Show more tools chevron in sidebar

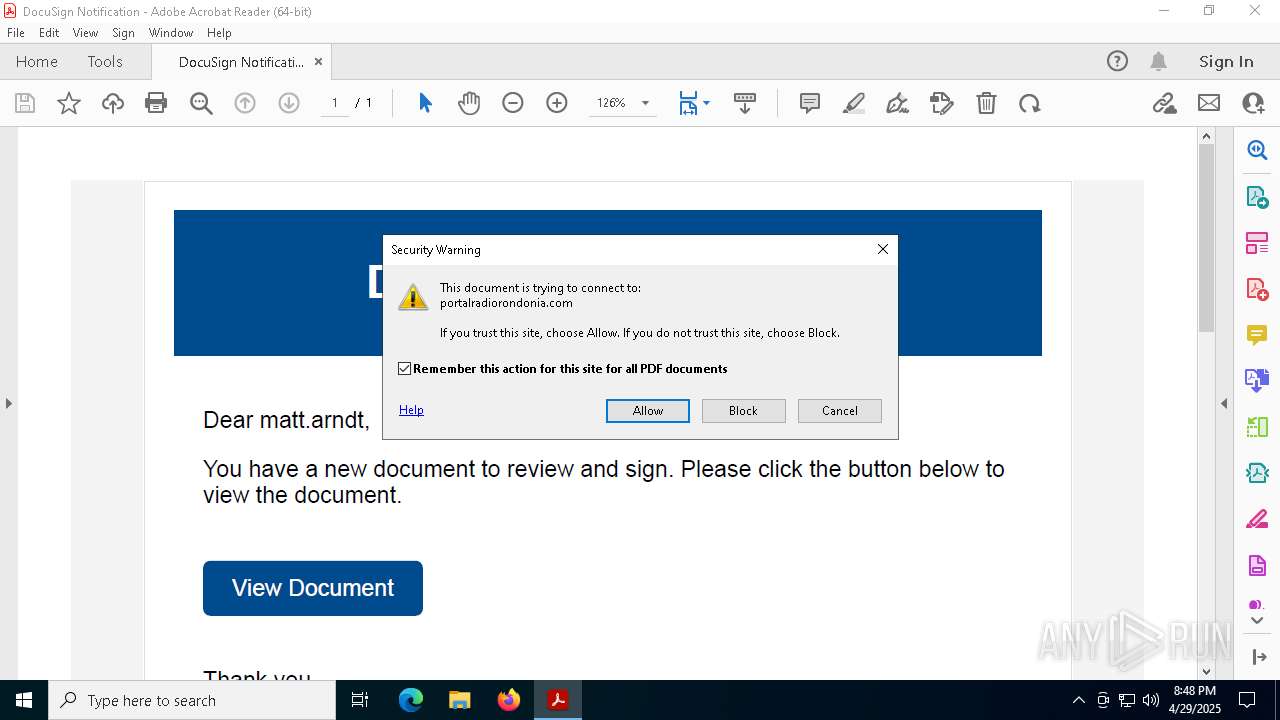click(1257, 621)
